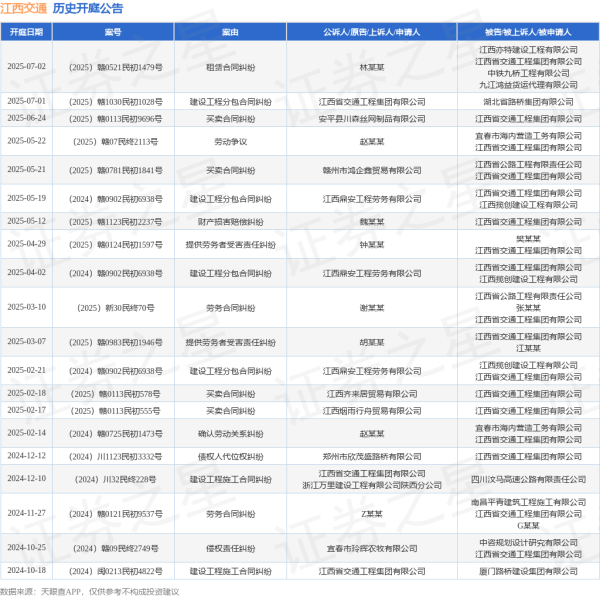Click the 侵权责任纠纷 cause cell
Image resolution: width=600 pixels, height=597 pixels.
230,548
